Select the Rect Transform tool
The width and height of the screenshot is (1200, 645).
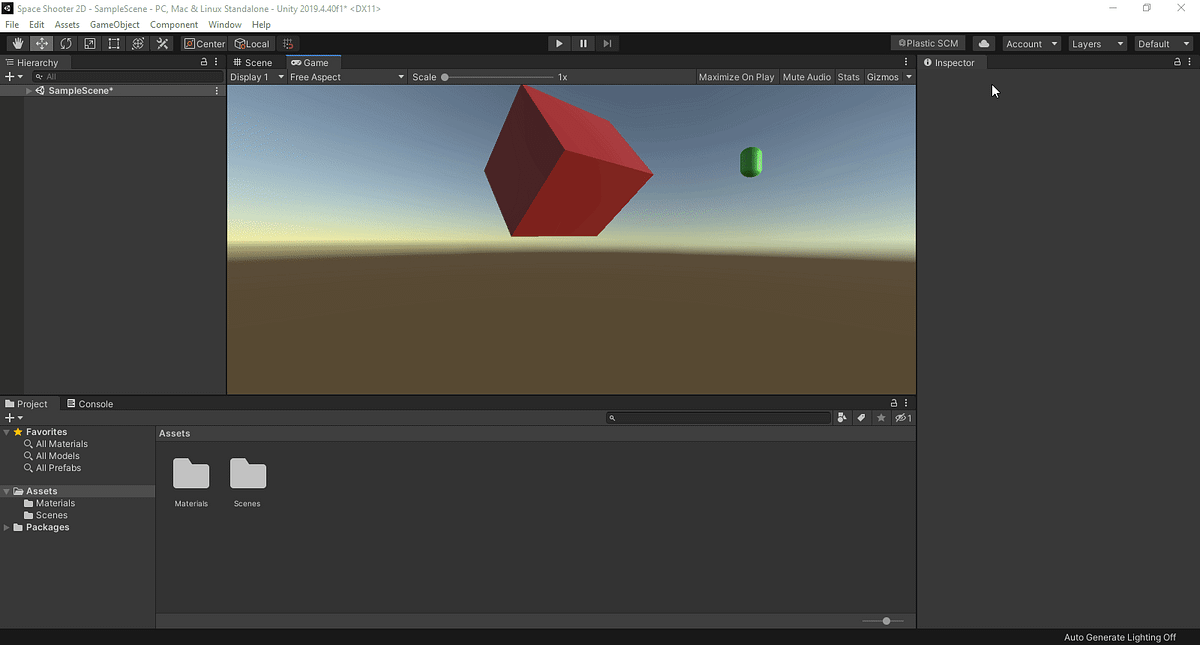tap(113, 43)
